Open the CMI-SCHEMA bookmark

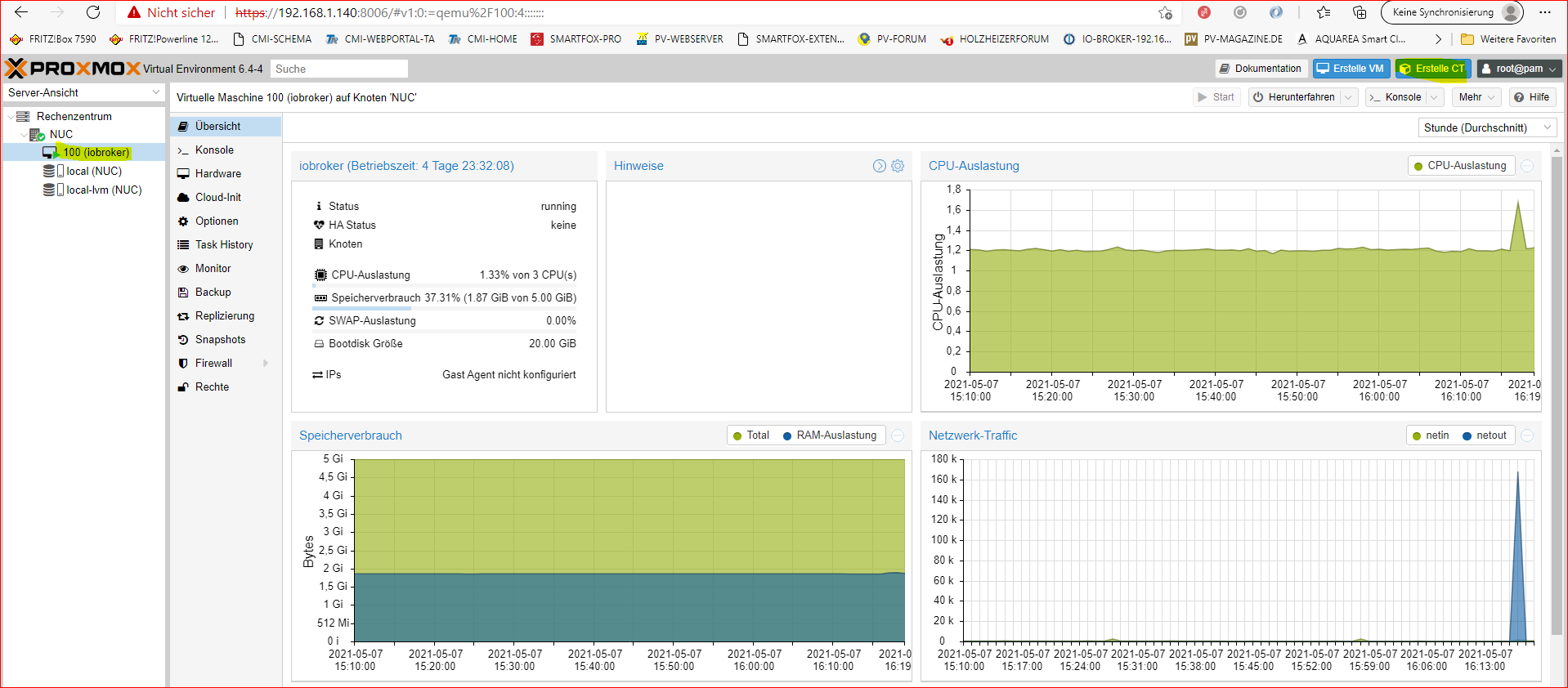pos(271,38)
